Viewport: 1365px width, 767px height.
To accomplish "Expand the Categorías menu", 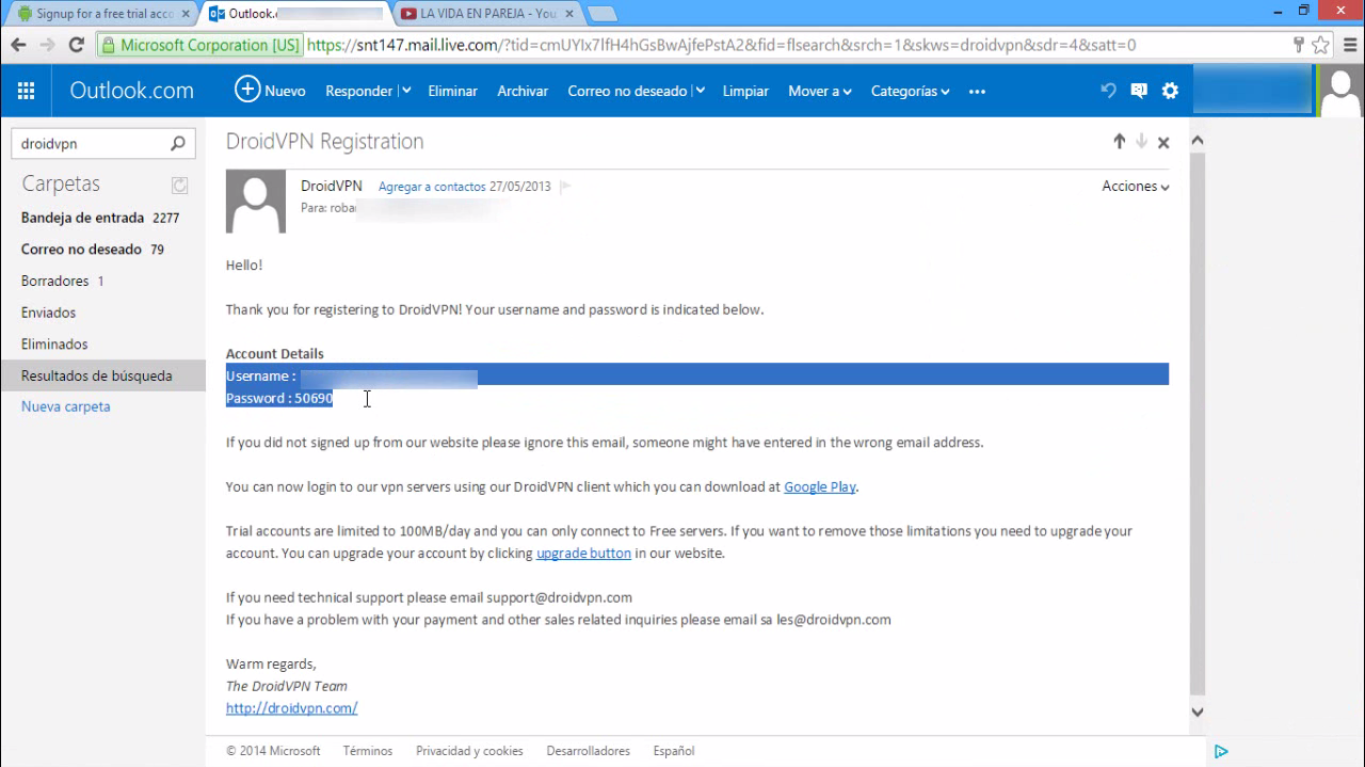I will coord(910,91).
